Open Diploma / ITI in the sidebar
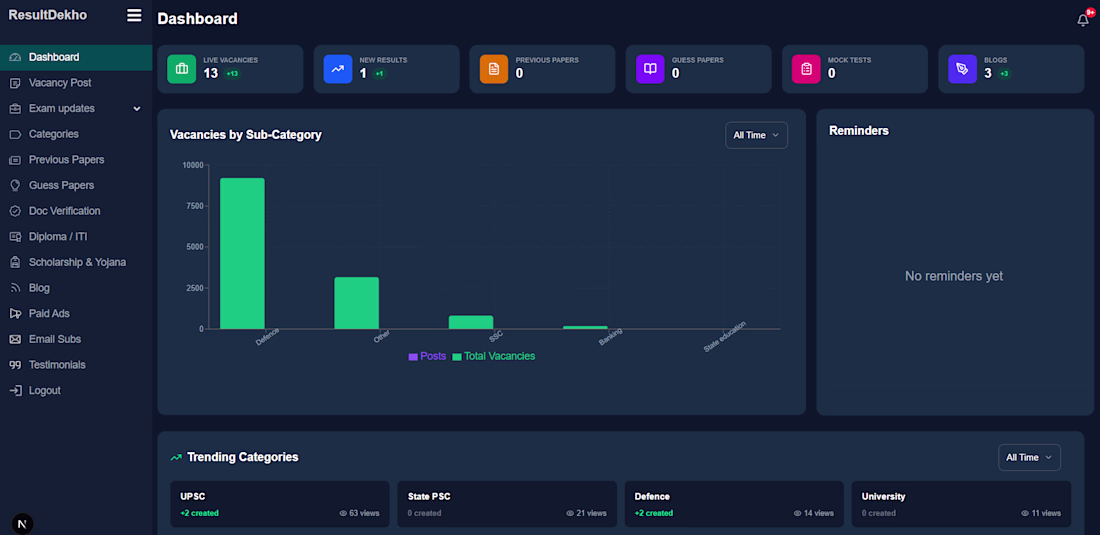The image size is (1100, 535). (x=76, y=237)
